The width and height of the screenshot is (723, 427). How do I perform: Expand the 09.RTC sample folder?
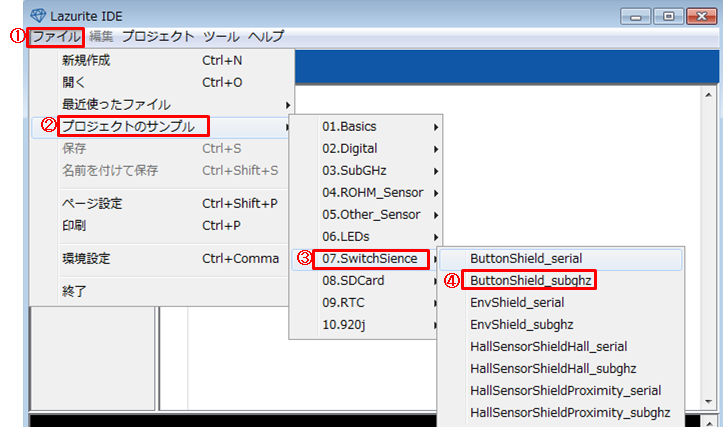pyautogui.click(x=366, y=303)
